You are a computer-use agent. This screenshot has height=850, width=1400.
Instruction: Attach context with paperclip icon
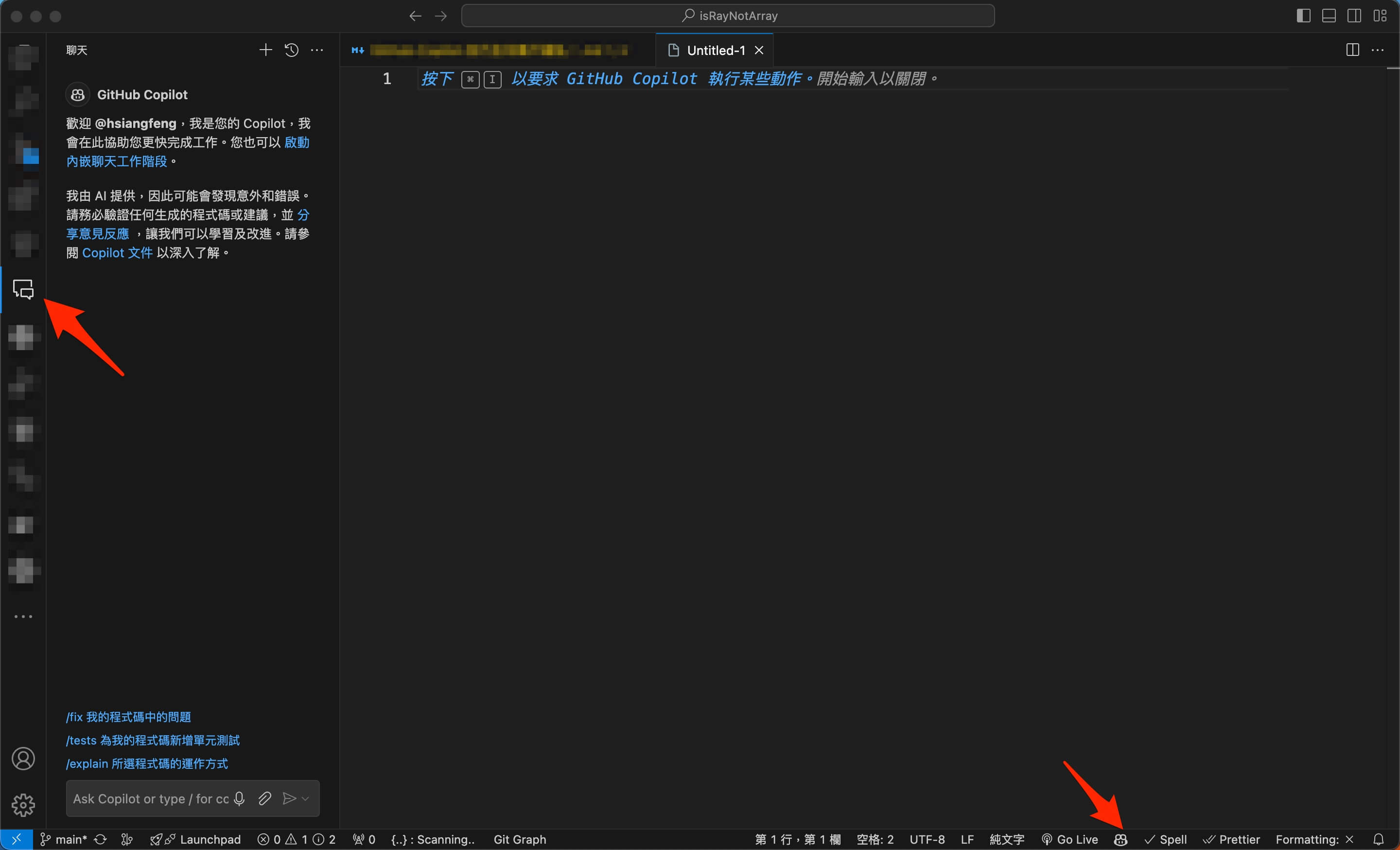pyautogui.click(x=264, y=798)
